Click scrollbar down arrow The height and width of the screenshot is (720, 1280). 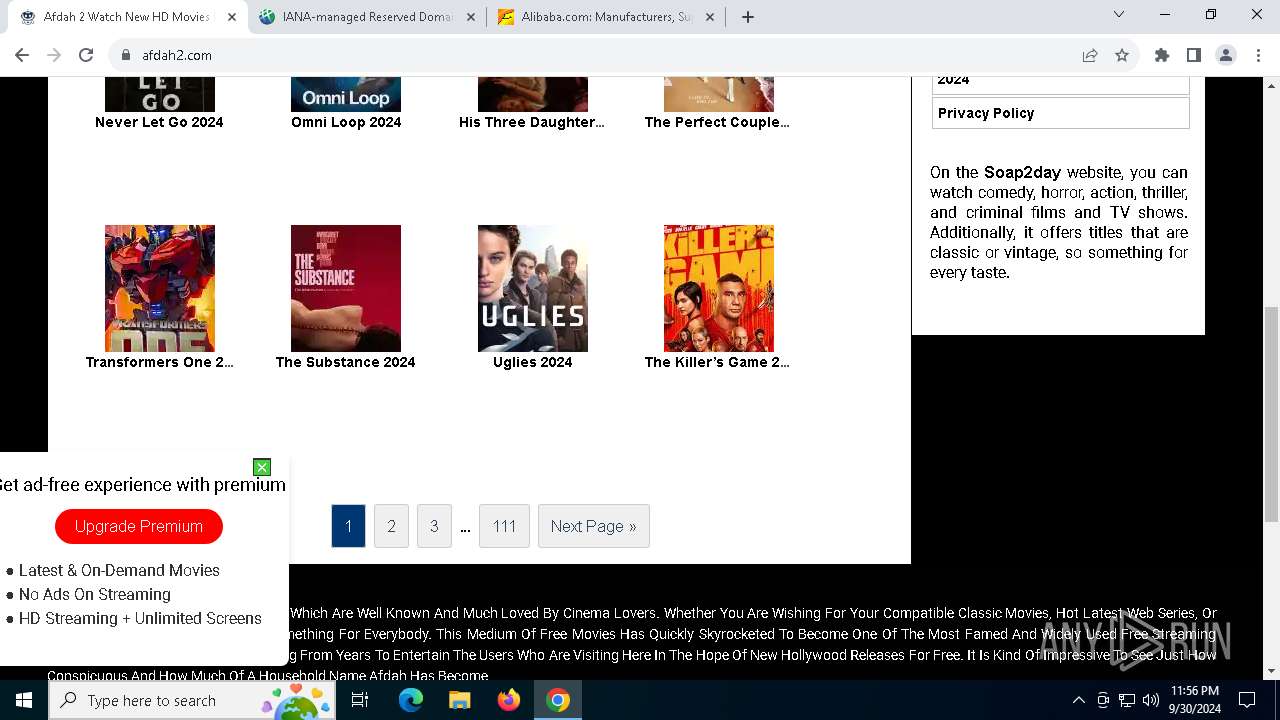click(1271, 671)
